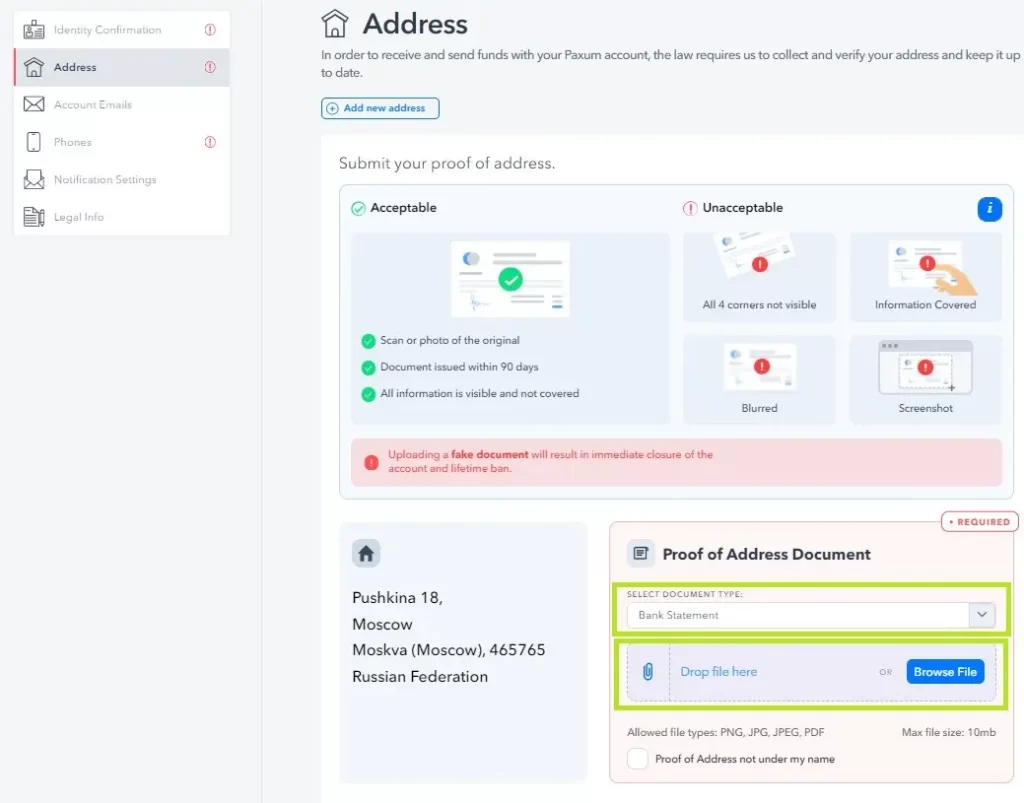Click the Phones mobile device icon
Screen dimensions: 1024x803
point(34,142)
